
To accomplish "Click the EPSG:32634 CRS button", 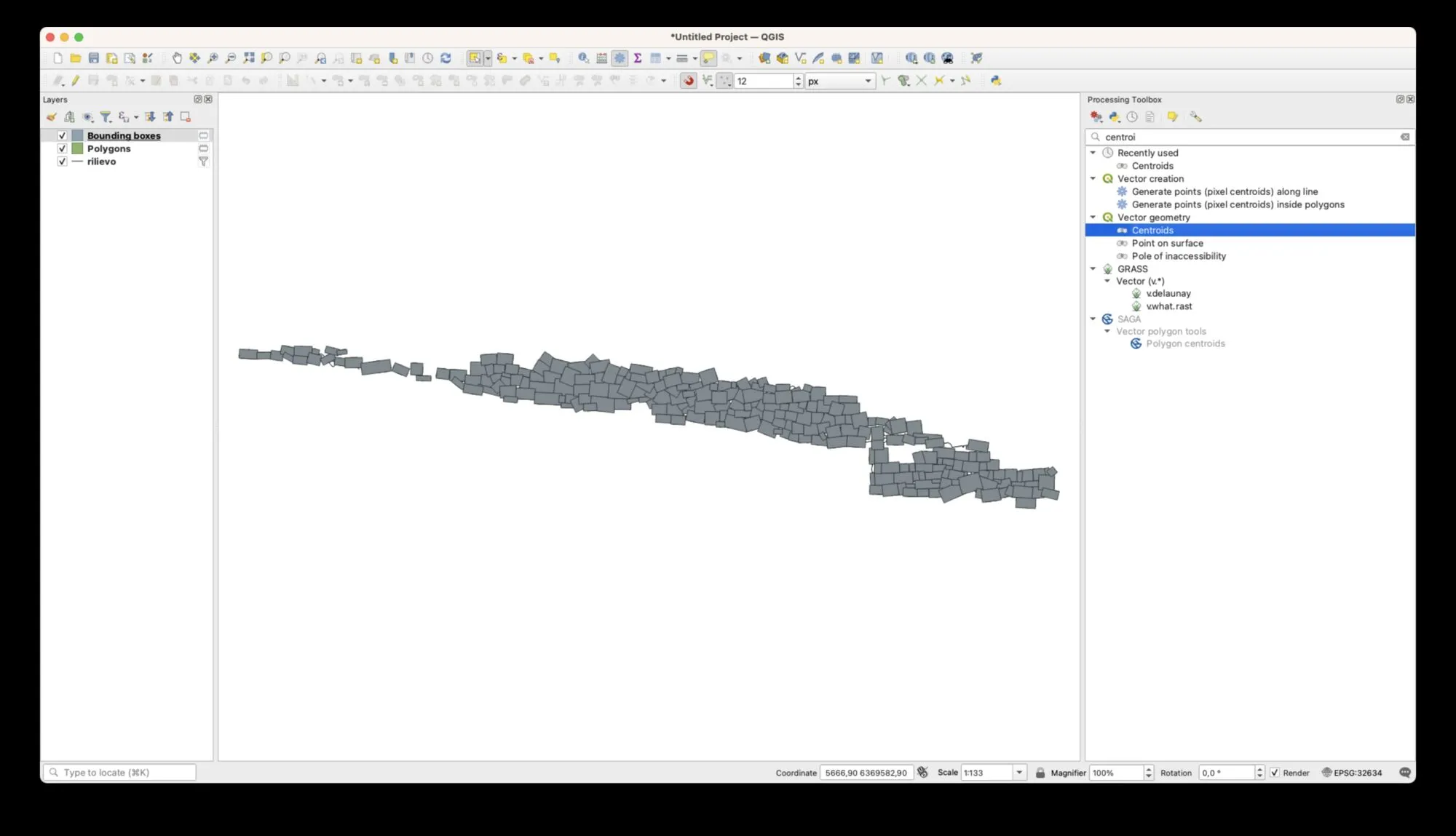I will [x=1351, y=773].
